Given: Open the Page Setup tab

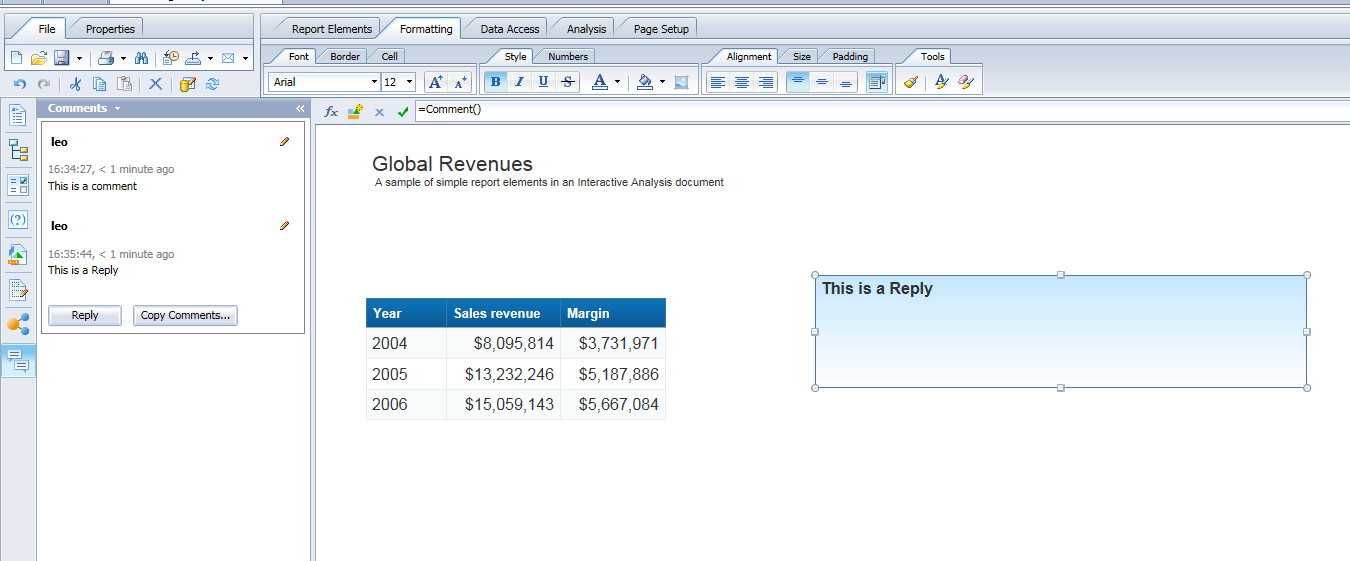Looking at the screenshot, I should tap(661, 29).
